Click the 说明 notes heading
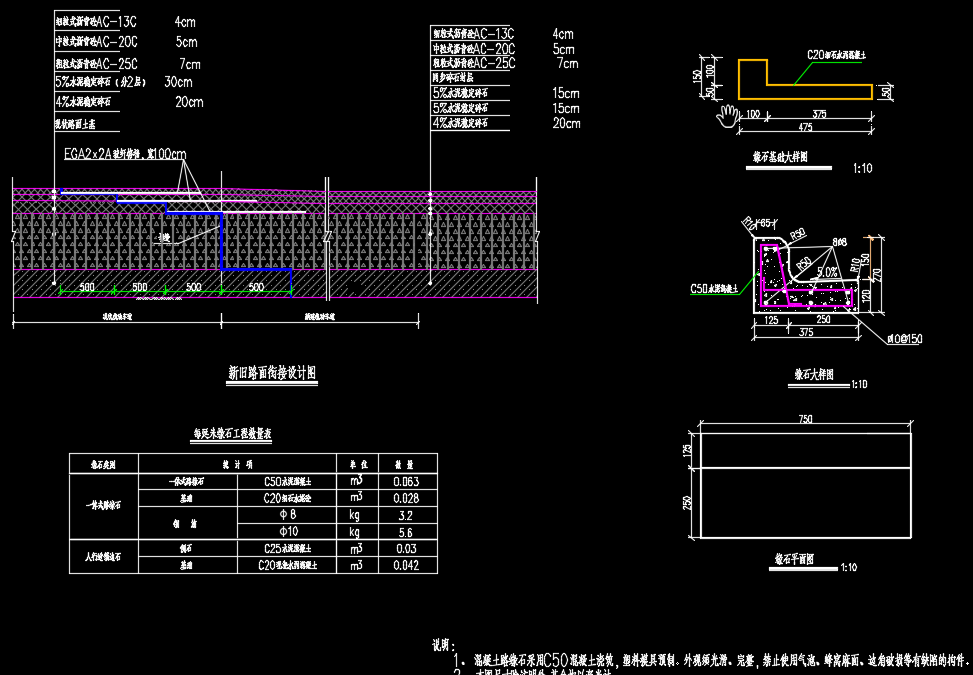The height and width of the screenshot is (675, 973). [444, 646]
